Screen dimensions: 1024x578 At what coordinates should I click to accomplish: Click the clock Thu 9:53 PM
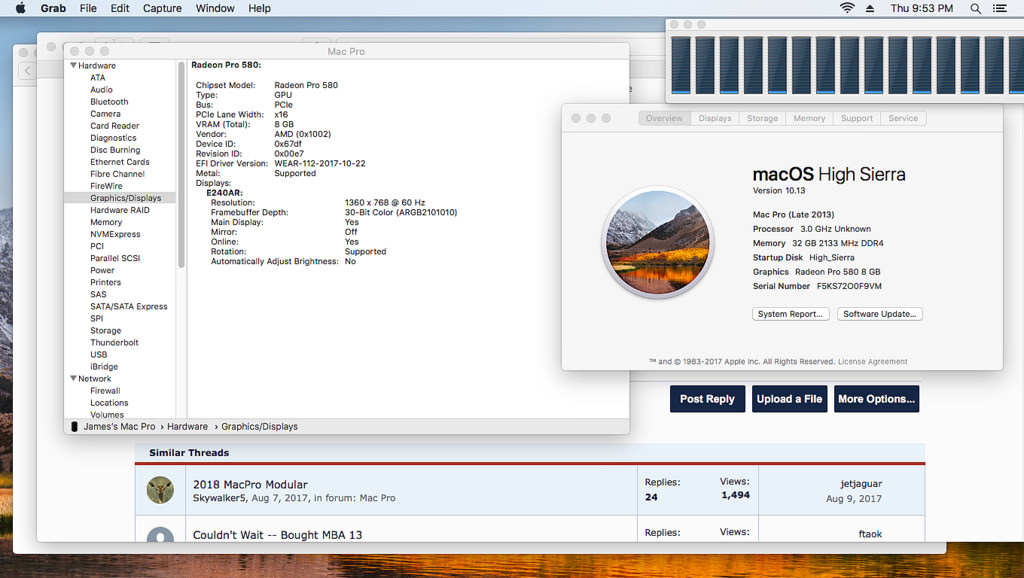pos(921,8)
